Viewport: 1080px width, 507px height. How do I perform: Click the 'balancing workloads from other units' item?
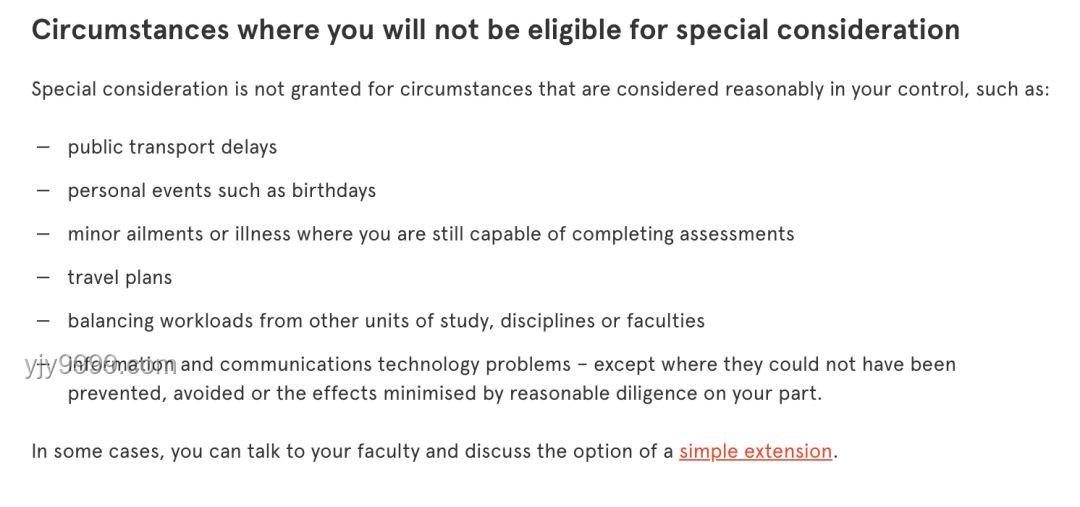click(386, 321)
